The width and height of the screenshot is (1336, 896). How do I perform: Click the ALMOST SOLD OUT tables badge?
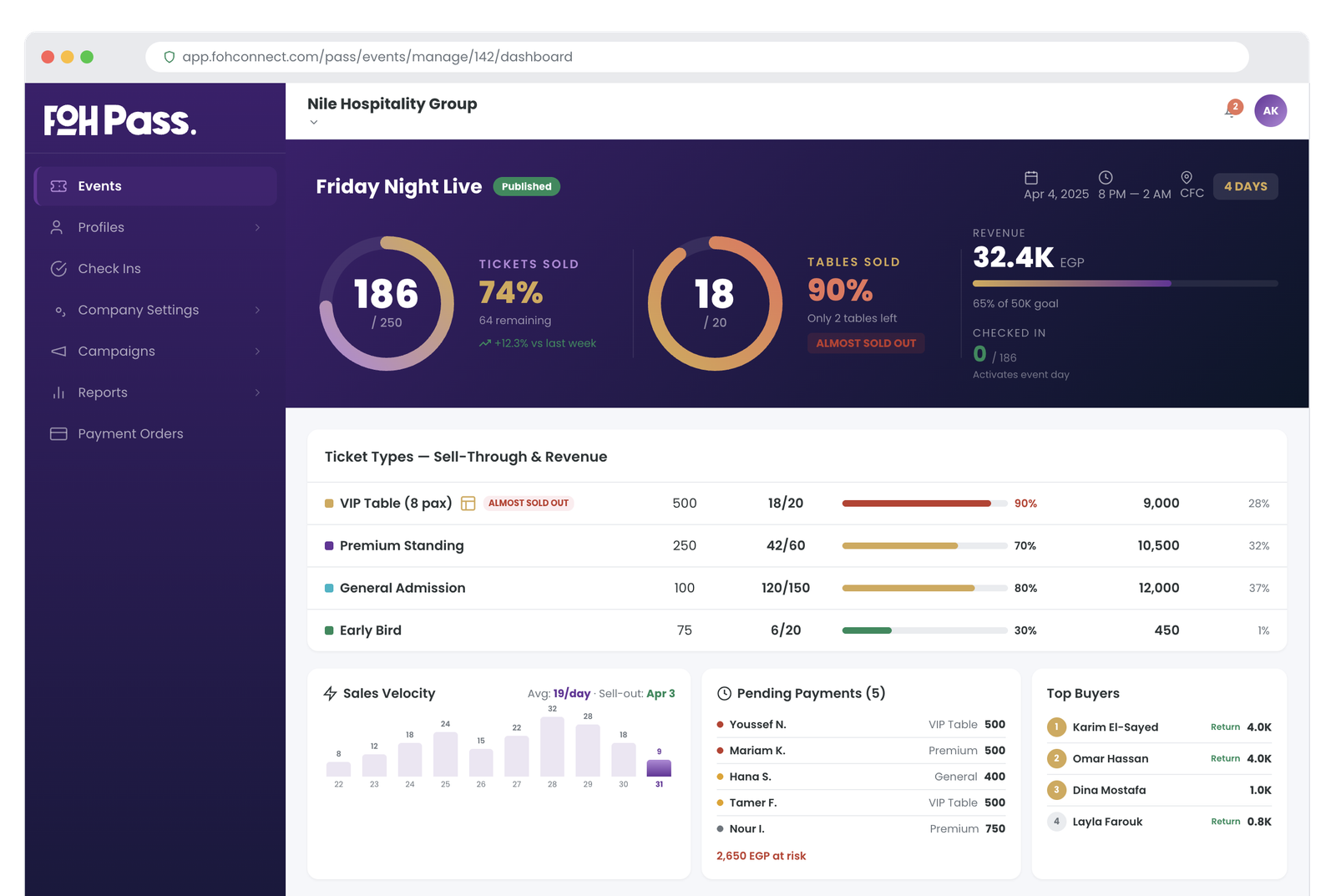(x=866, y=342)
